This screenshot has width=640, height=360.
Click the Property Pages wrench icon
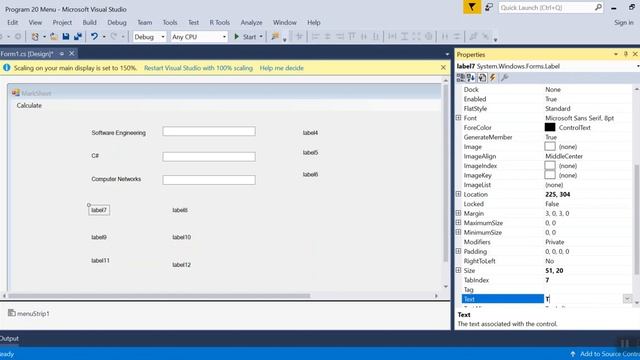pyautogui.click(x=504, y=78)
